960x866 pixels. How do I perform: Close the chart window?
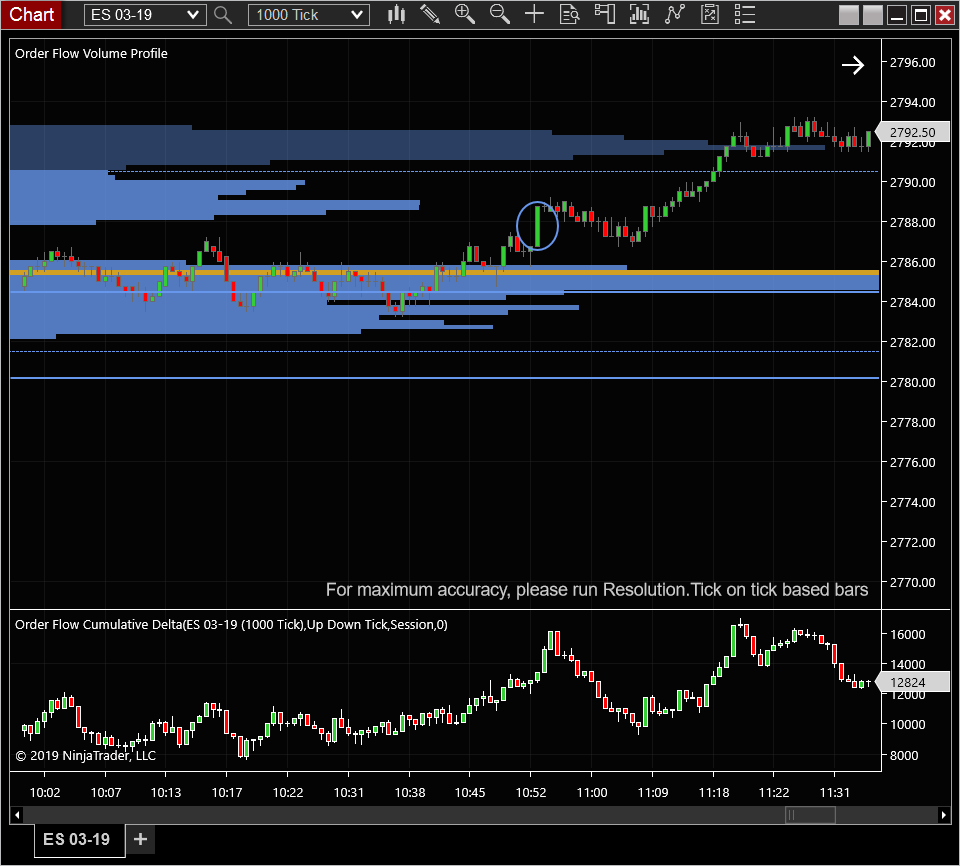click(x=945, y=15)
